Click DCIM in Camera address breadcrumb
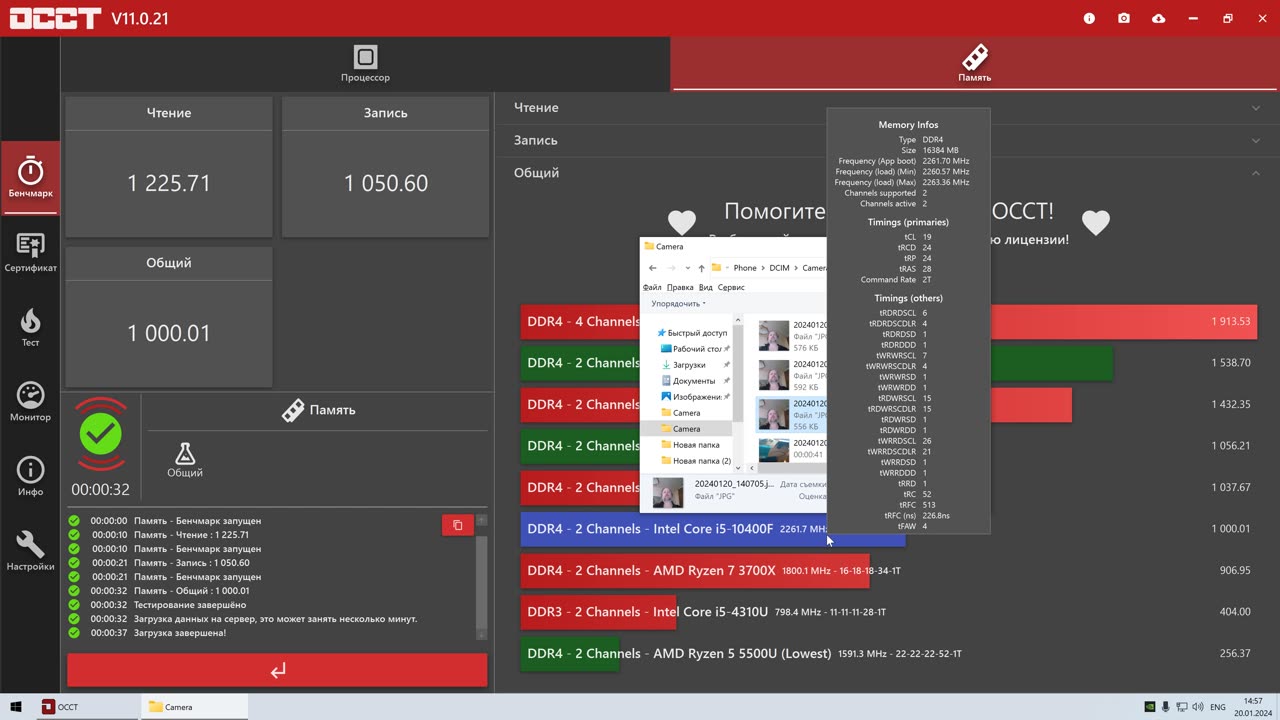This screenshot has height=720, width=1280. (x=779, y=268)
